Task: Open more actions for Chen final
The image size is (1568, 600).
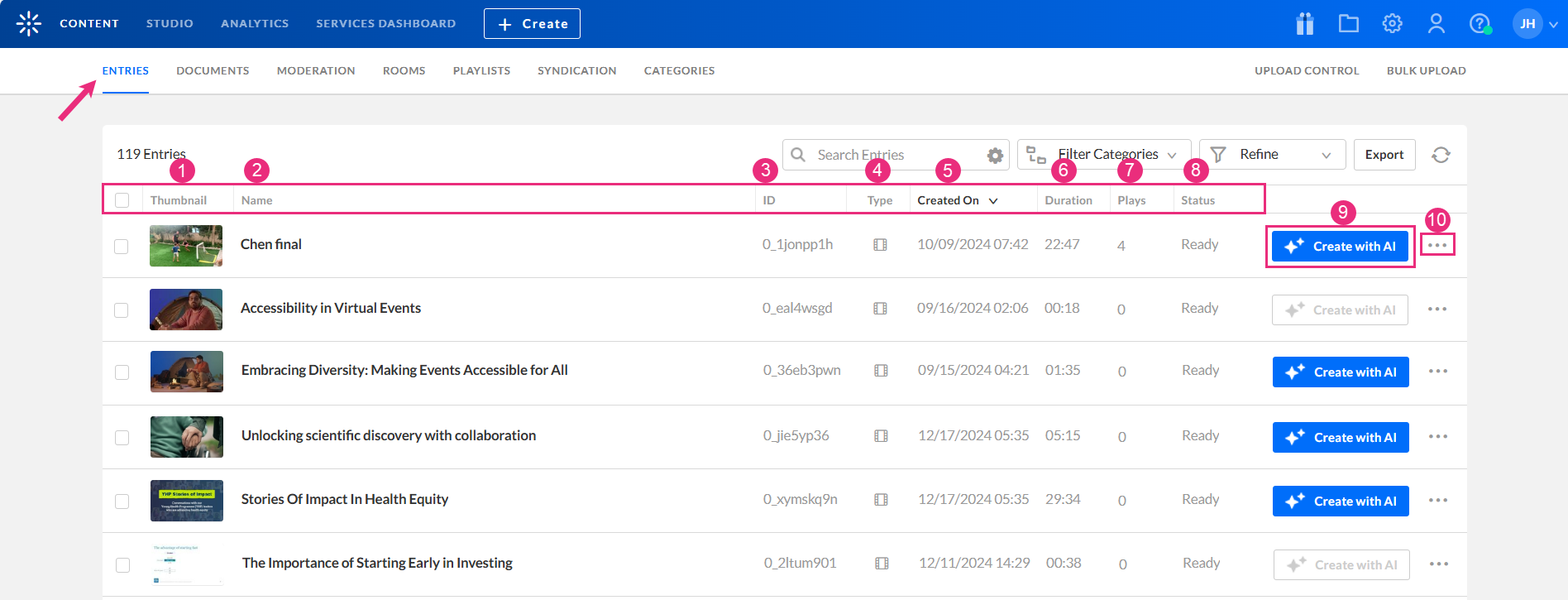Action: (1437, 246)
